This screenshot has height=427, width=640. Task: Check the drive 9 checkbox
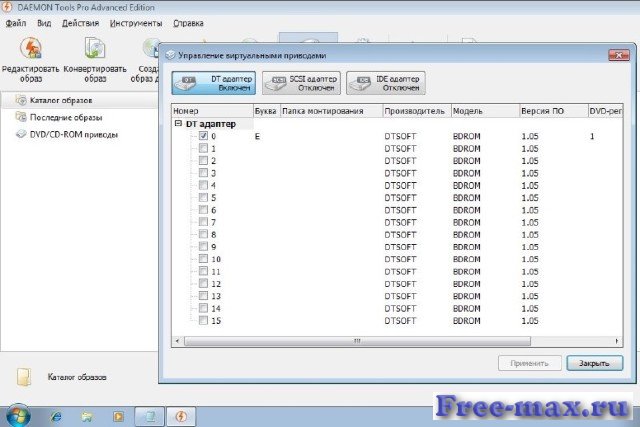(203, 246)
